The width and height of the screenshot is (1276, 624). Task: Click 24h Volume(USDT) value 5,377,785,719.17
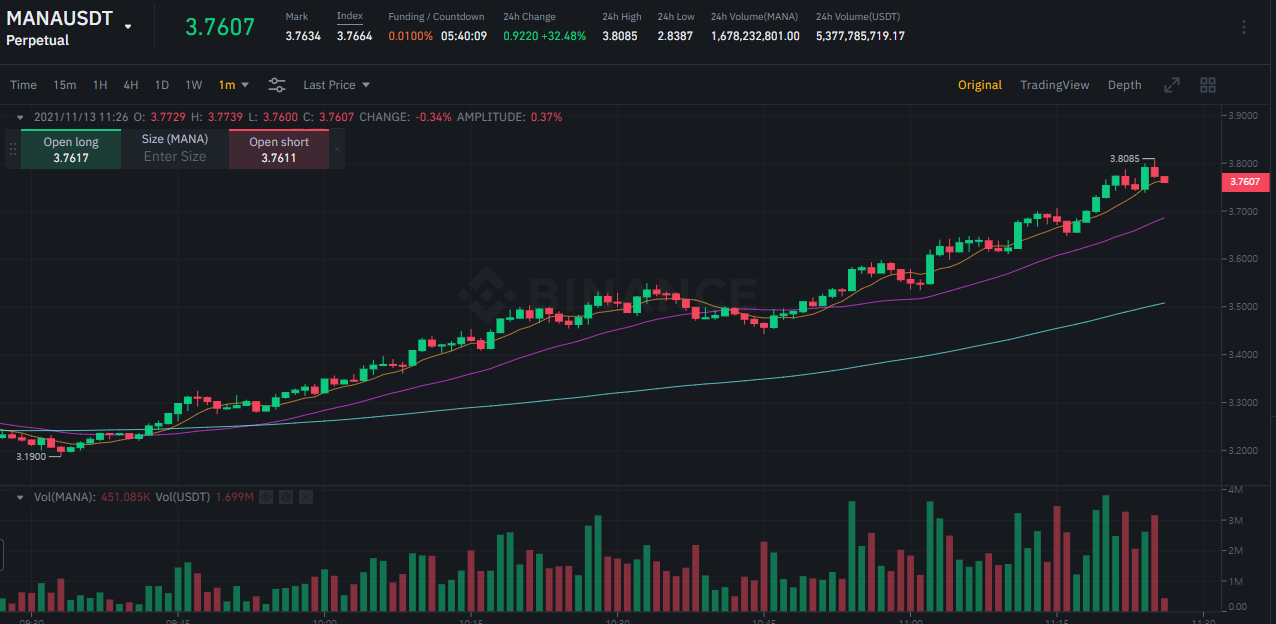pyautogui.click(x=861, y=36)
